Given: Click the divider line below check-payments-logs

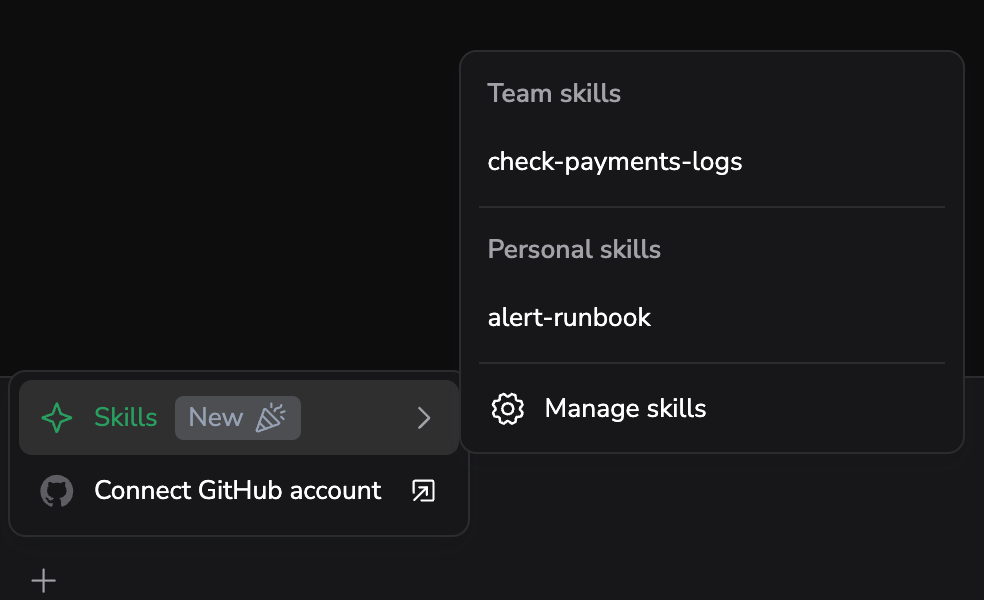Looking at the screenshot, I should 712,206.
